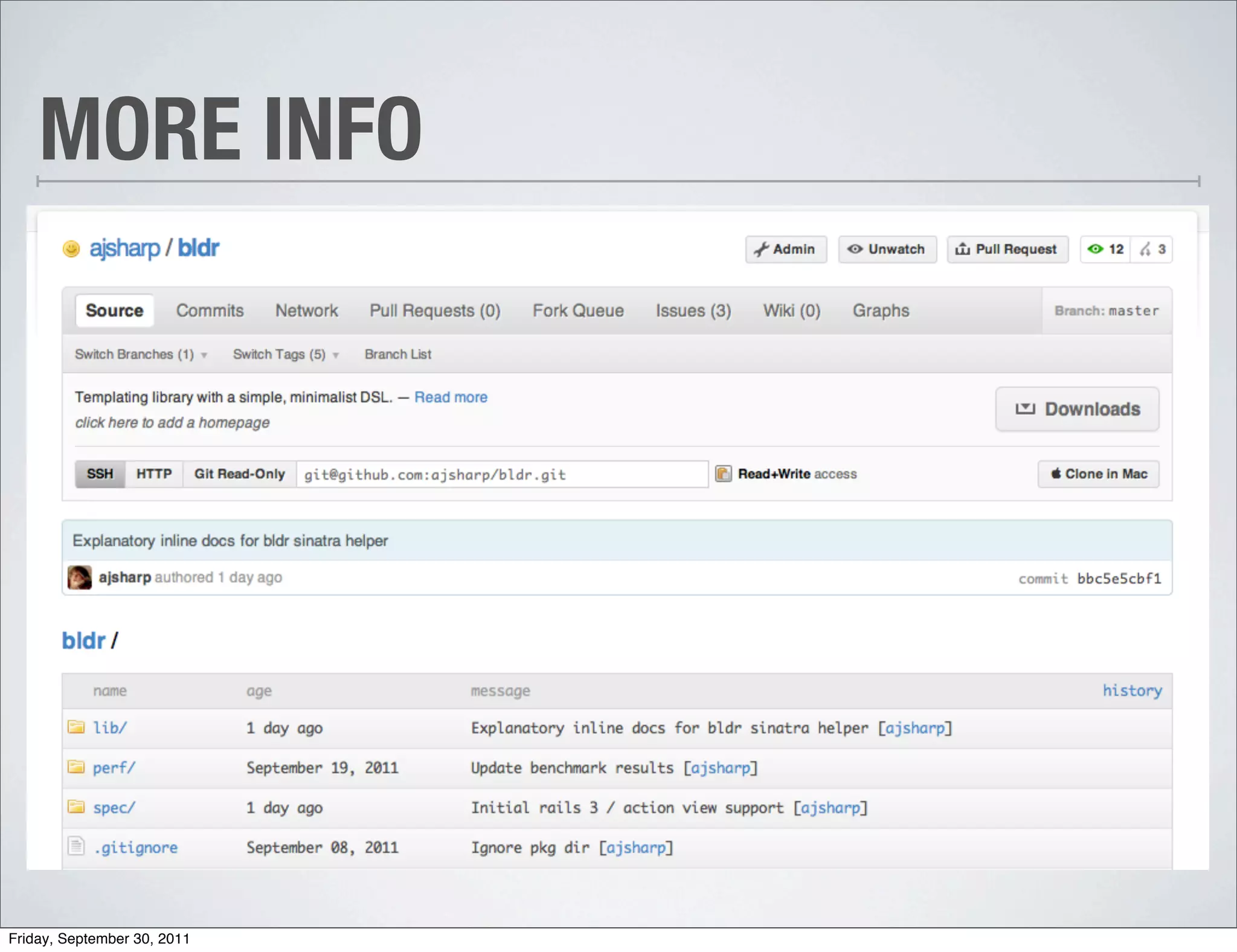Expand the Switch Branches (1) dropdown
The width and height of the screenshot is (1237, 952).
[141, 354]
